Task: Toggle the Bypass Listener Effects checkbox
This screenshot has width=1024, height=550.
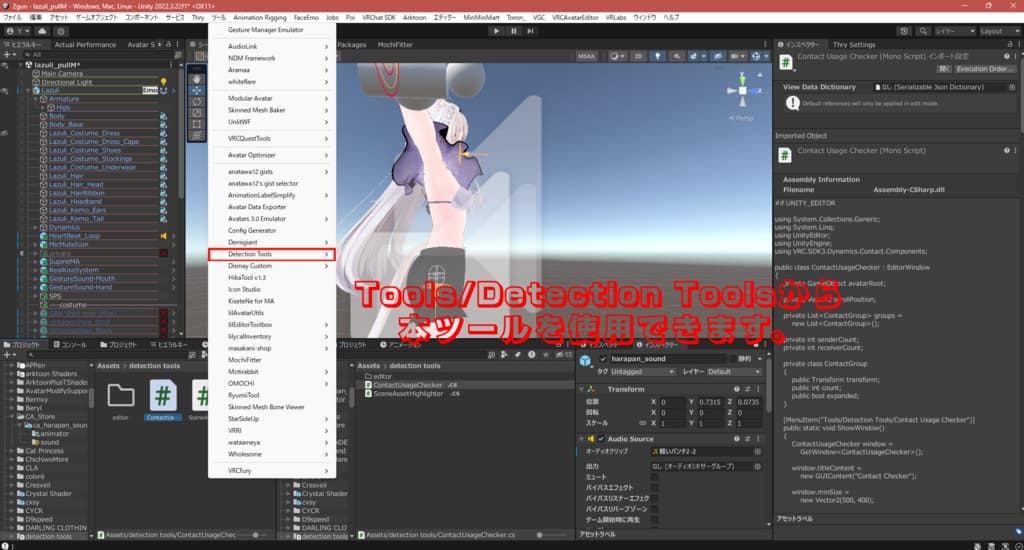Action: tap(654, 498)
